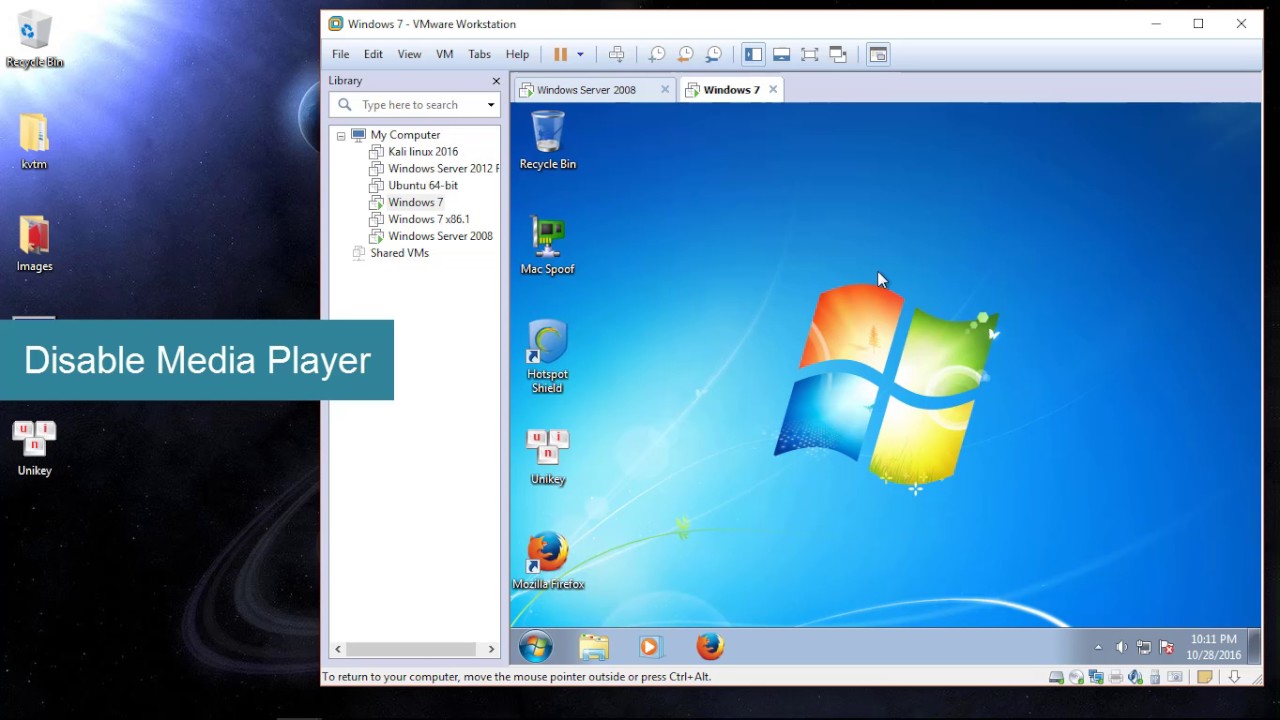Select Windows 7 in the library tree
Image resolution: width=1280 pixels, height=720 pixels.
(406, 202)
